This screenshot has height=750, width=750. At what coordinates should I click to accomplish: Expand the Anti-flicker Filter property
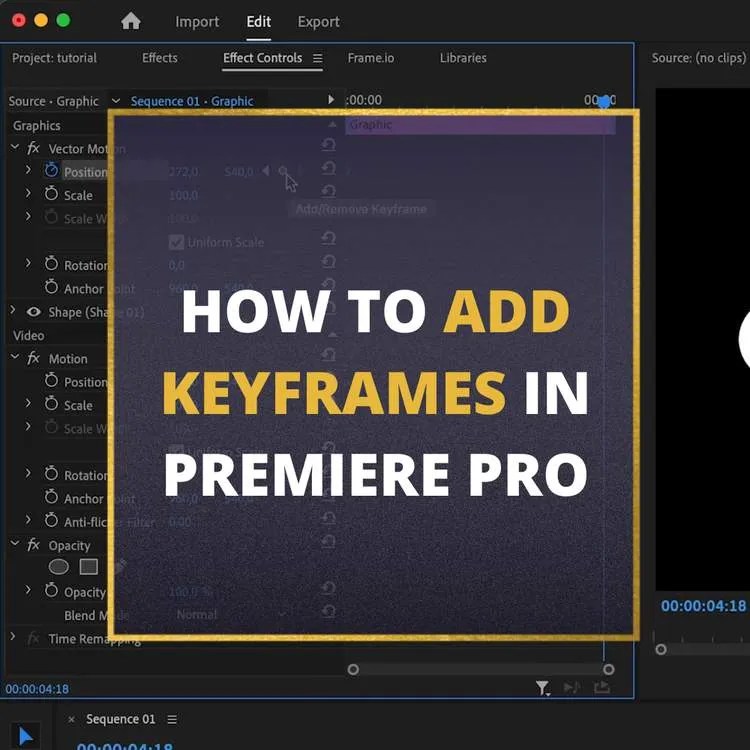28,520
